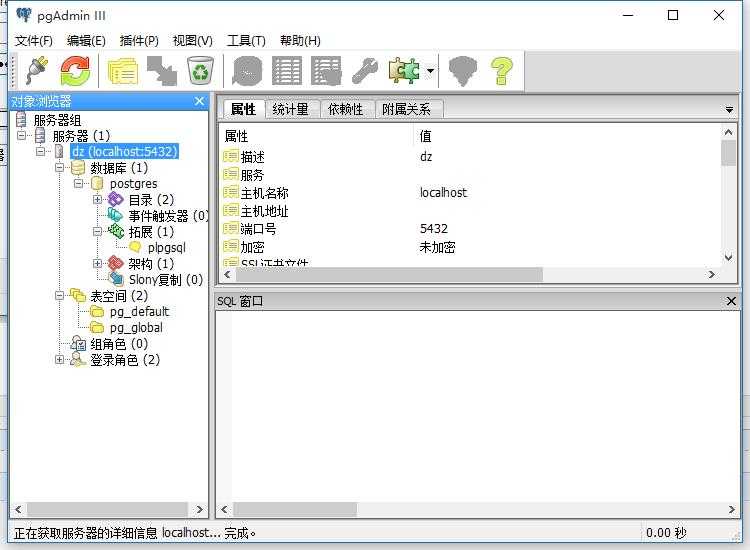Open the 文件(F) menu

(x=33, y=41)
